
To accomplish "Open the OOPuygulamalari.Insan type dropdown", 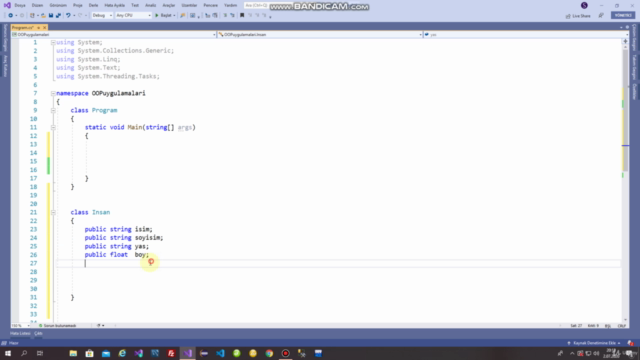I will 320,35.
